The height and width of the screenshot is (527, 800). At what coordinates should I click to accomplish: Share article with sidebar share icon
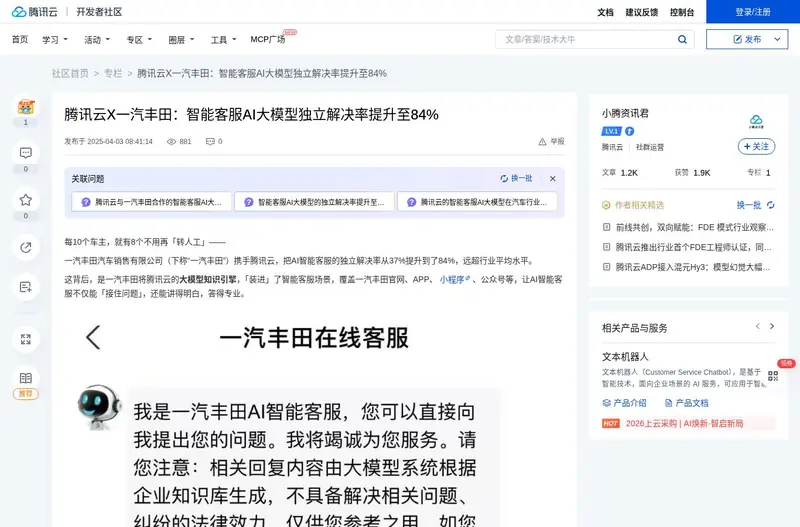[26, 247]
